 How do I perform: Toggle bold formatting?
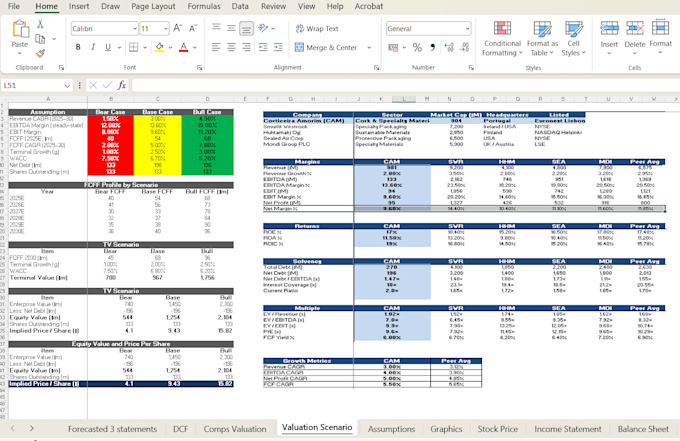[x=78, y=47]
